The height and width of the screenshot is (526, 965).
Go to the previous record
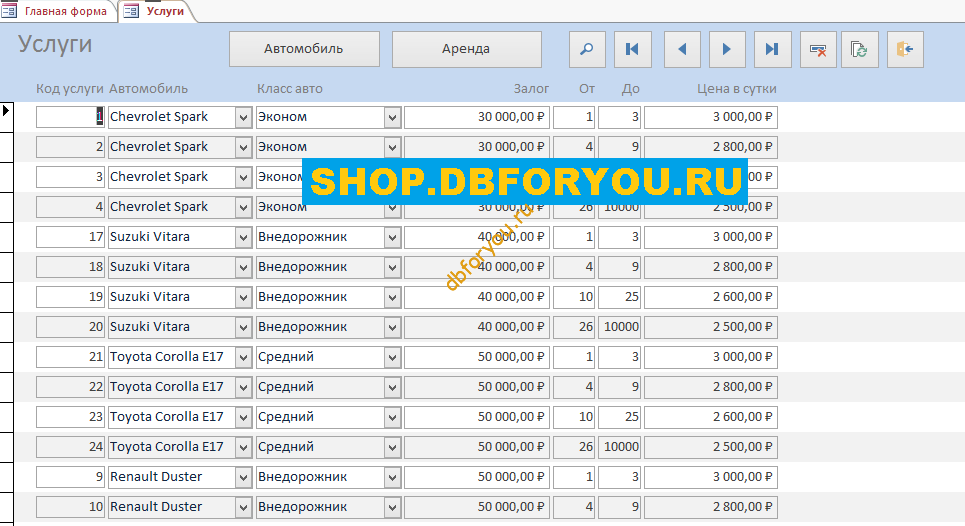[x=682, y=49]
